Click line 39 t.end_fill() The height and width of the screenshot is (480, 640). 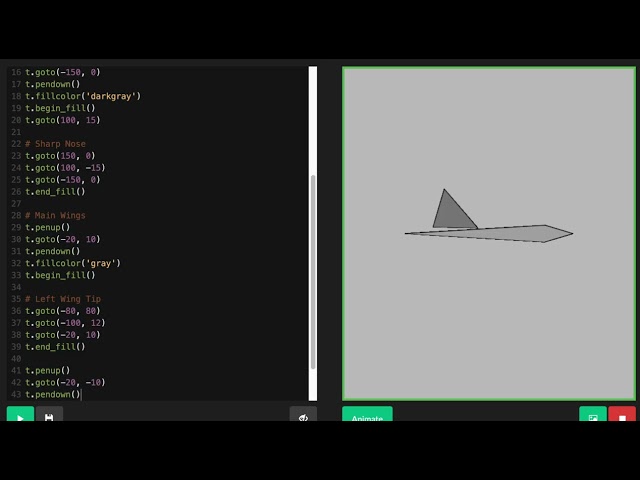55,347
